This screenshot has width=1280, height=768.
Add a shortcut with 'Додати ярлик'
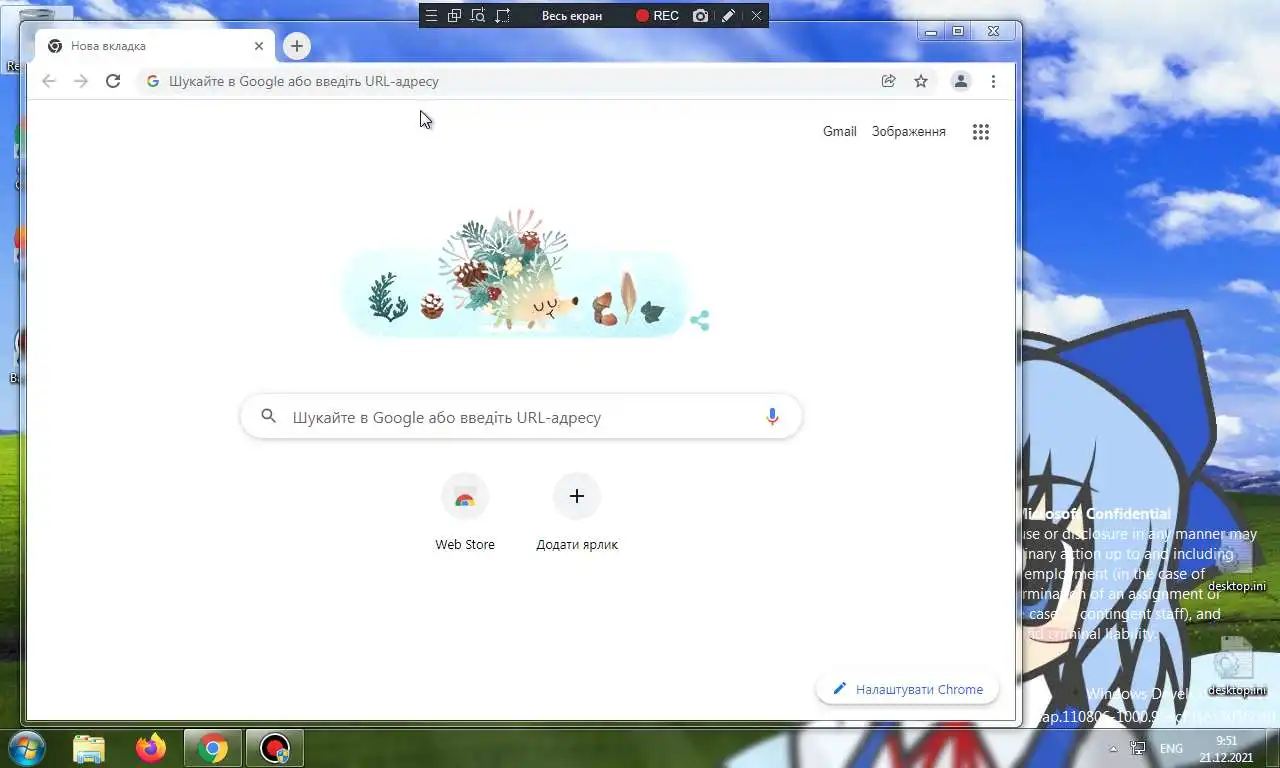point(577,513)
